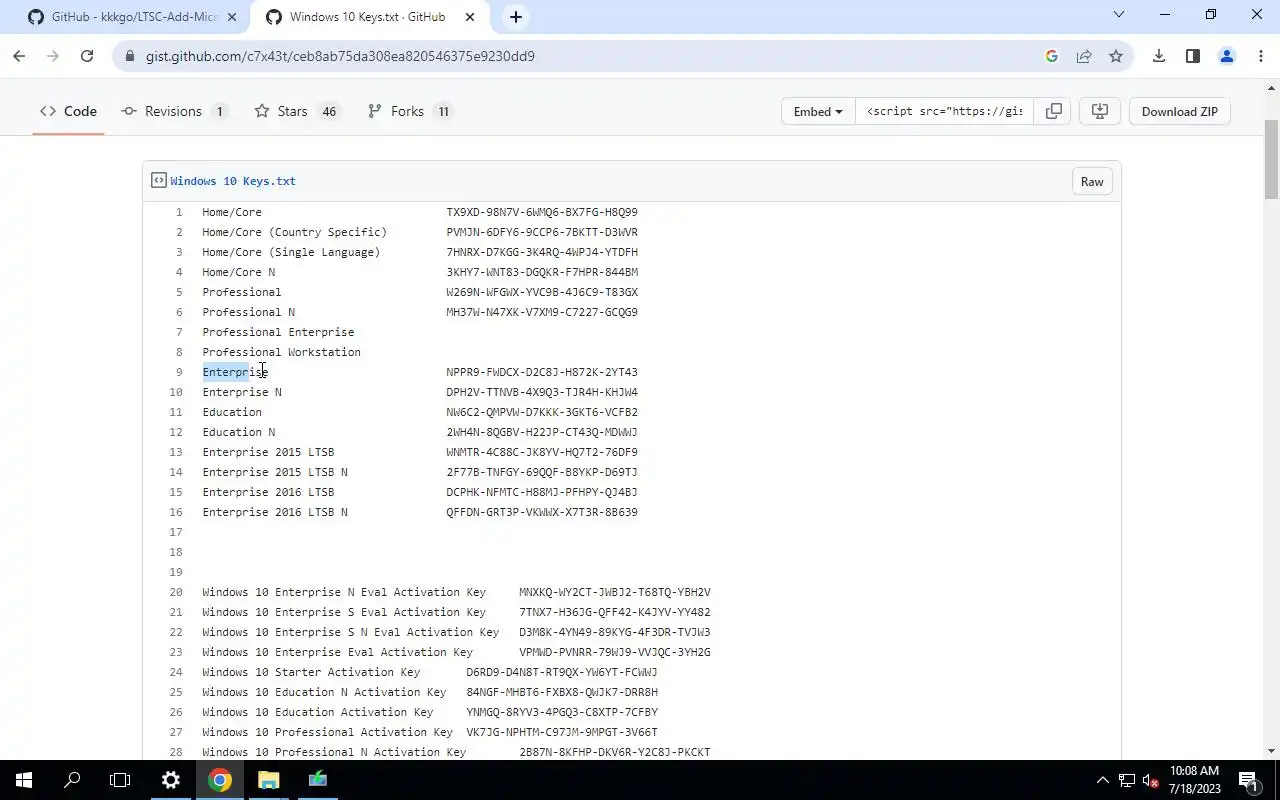Screen dimensions: 1280x800
Task: Click line number 16
Action: 176,512
